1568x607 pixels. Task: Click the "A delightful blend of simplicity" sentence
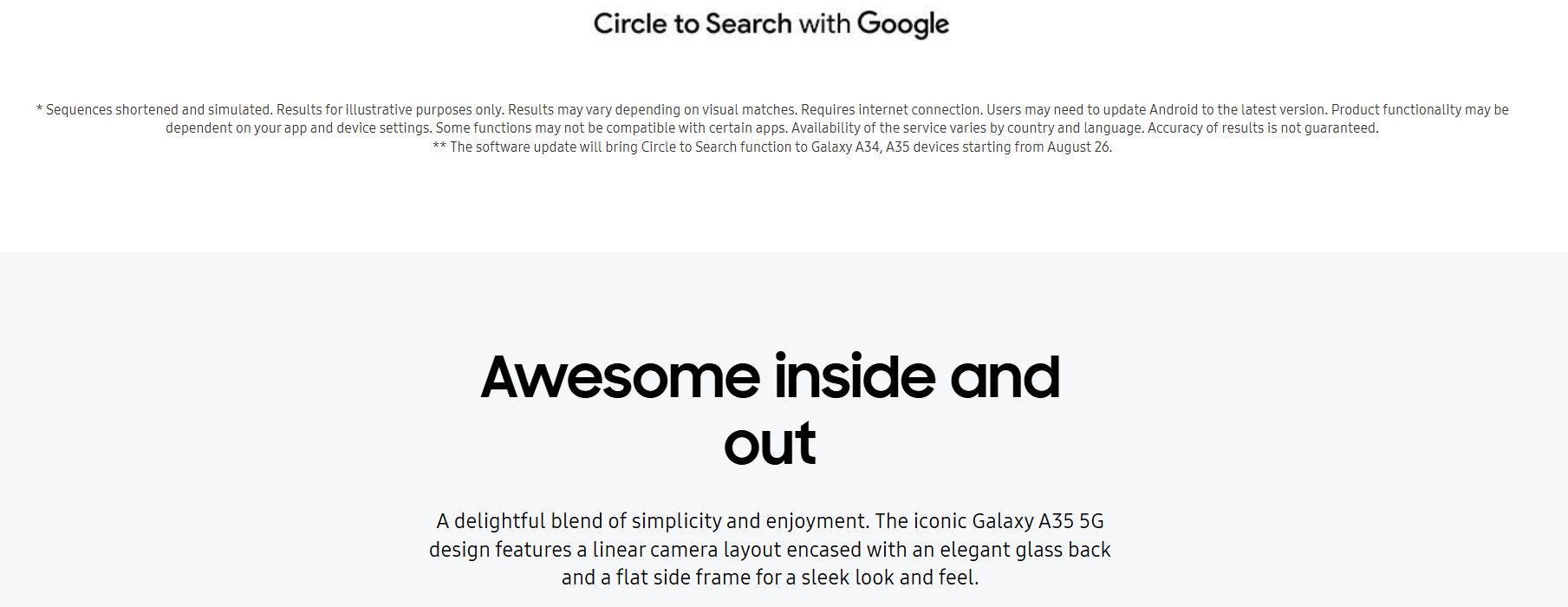pyautogui.click(x=652, y=521)
